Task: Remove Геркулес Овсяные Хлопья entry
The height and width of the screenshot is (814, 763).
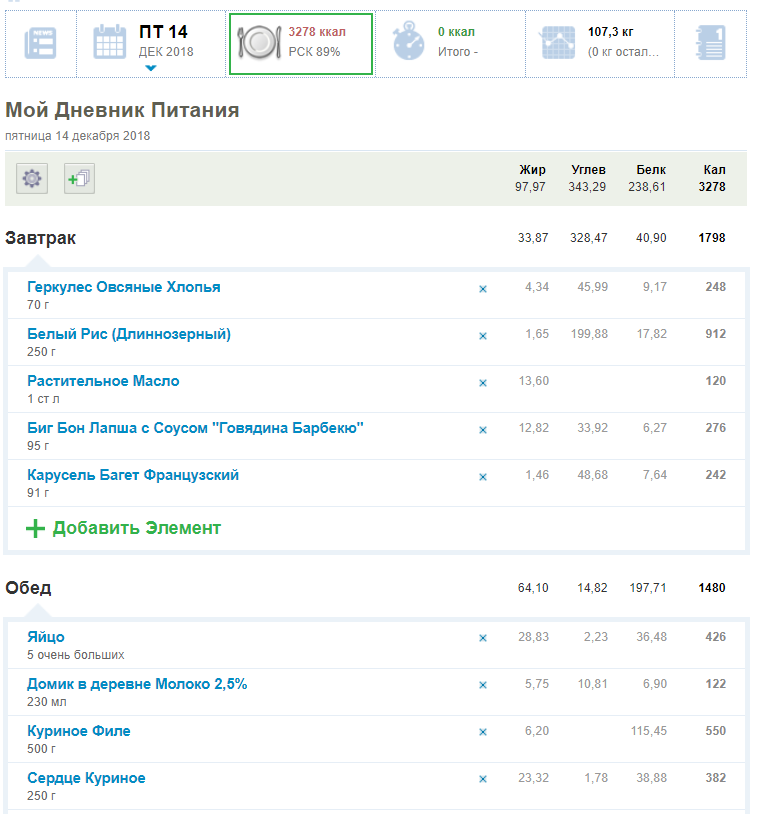Action: click(483, 289)
